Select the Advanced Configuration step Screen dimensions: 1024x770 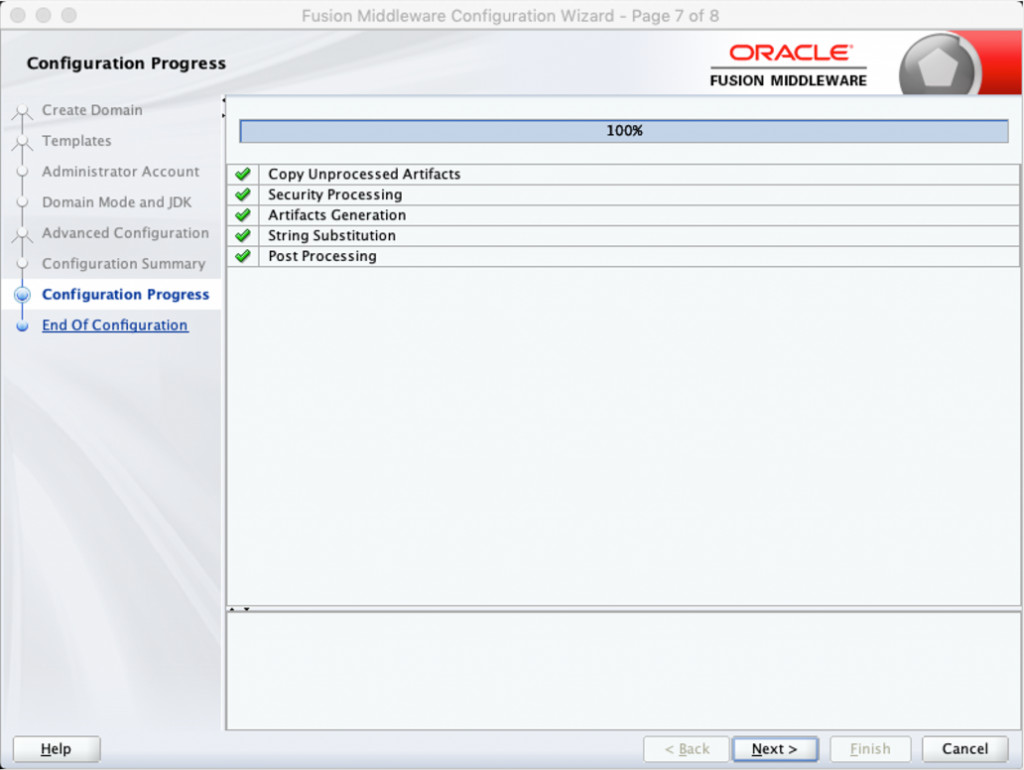[x=125, y=233]
